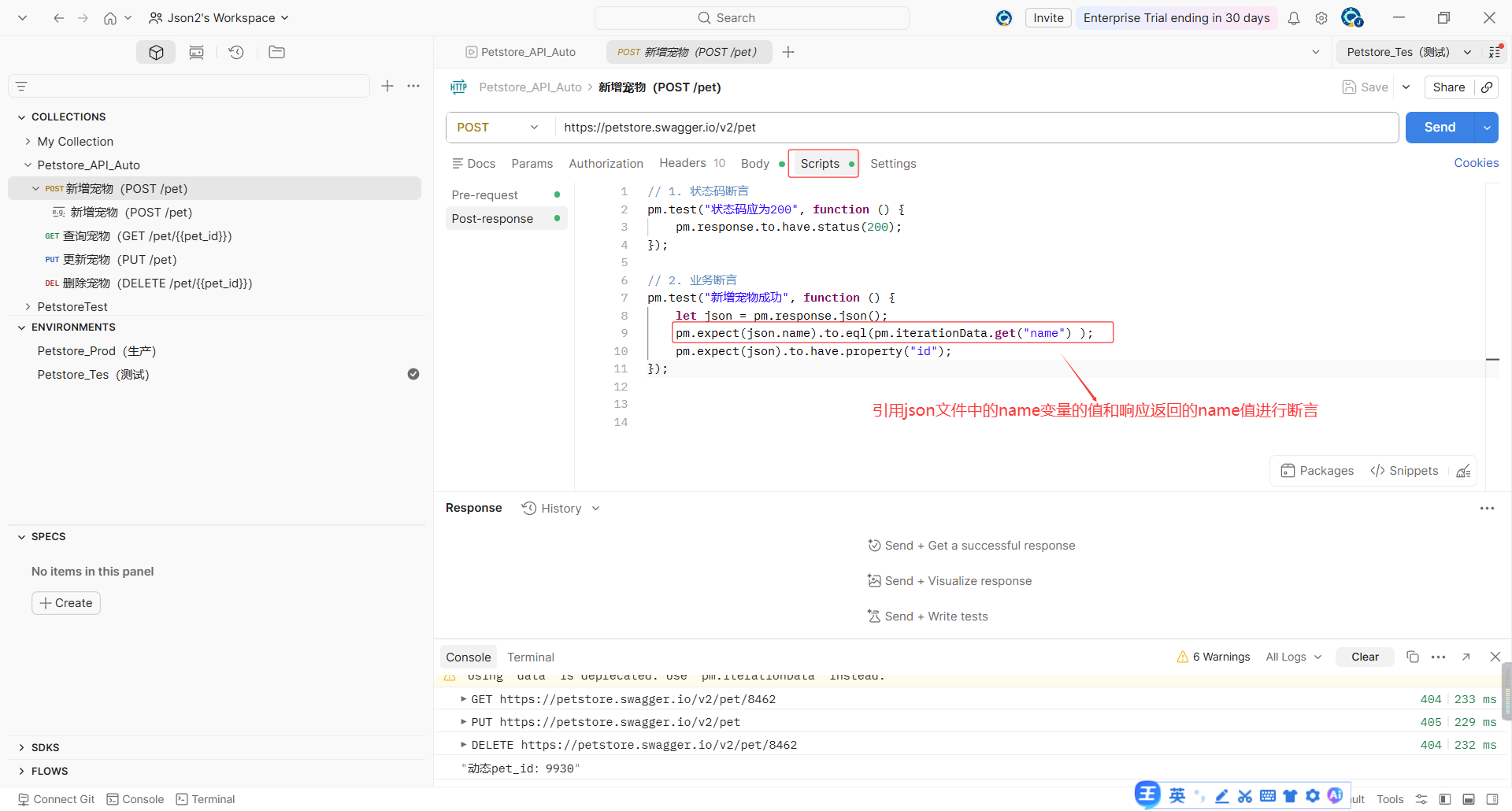Open the tabs overflow chevron dropdown

tap(1315, 52)
